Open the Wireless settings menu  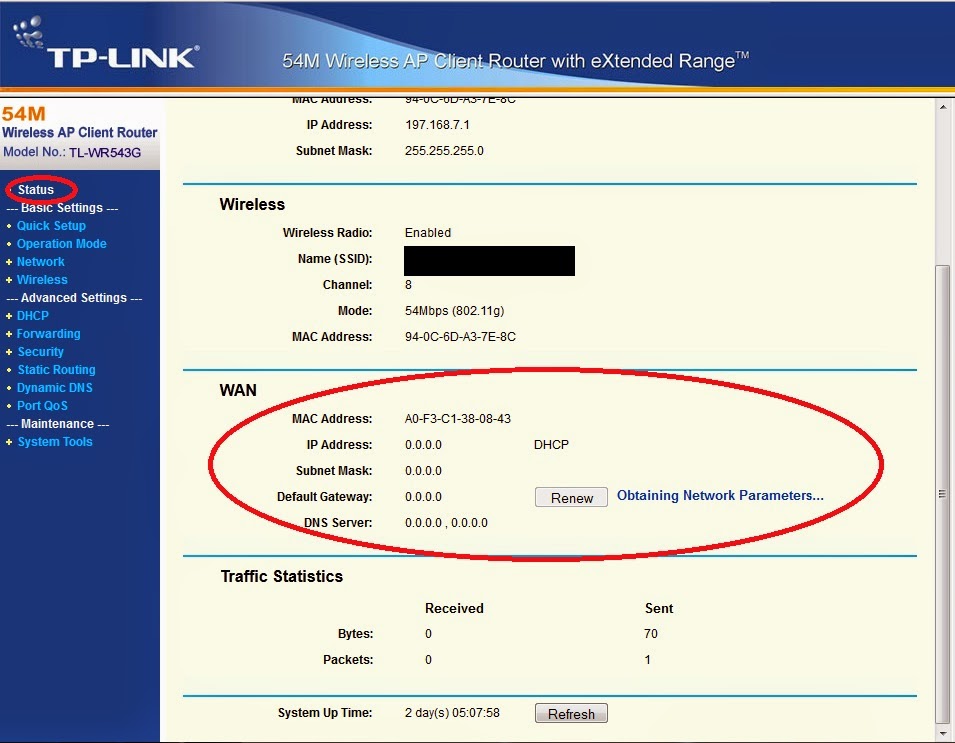point(42,280)
